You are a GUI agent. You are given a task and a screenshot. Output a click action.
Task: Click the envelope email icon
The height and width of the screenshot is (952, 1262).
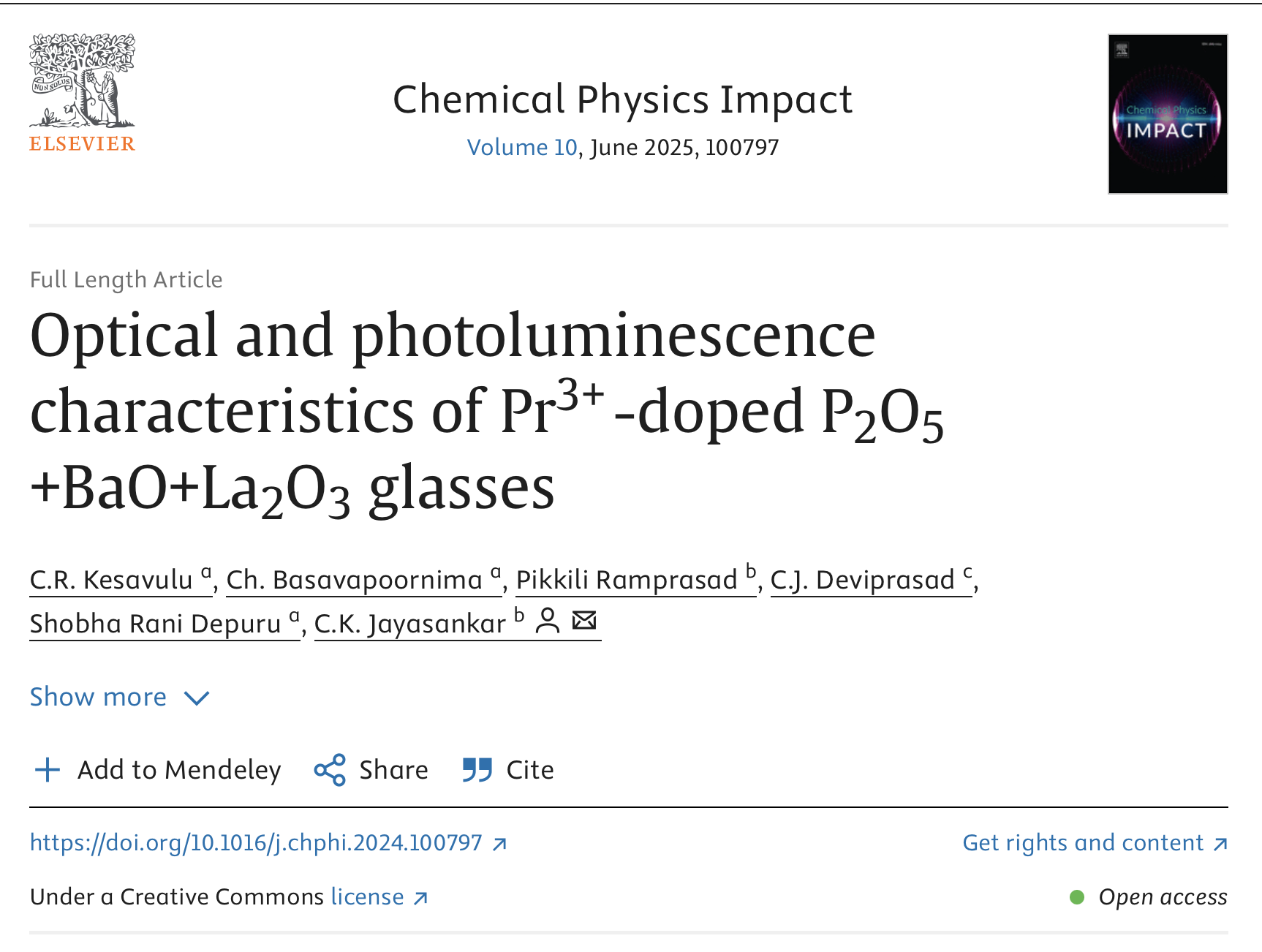coord(584,621)
